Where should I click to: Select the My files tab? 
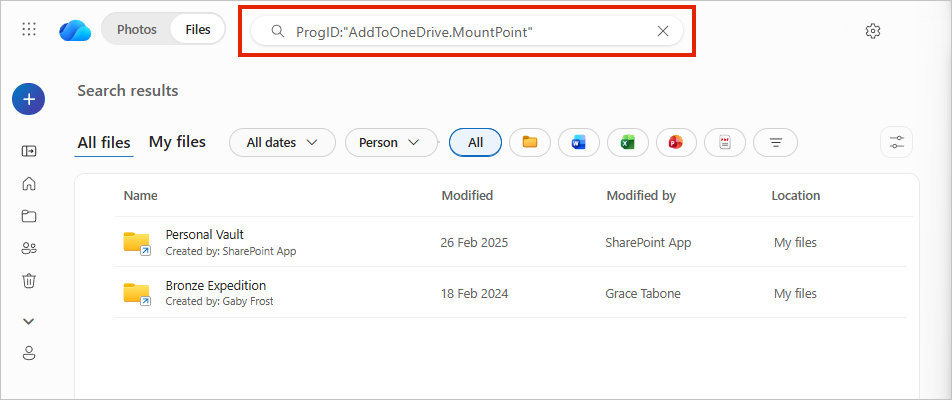pos(177,142)
